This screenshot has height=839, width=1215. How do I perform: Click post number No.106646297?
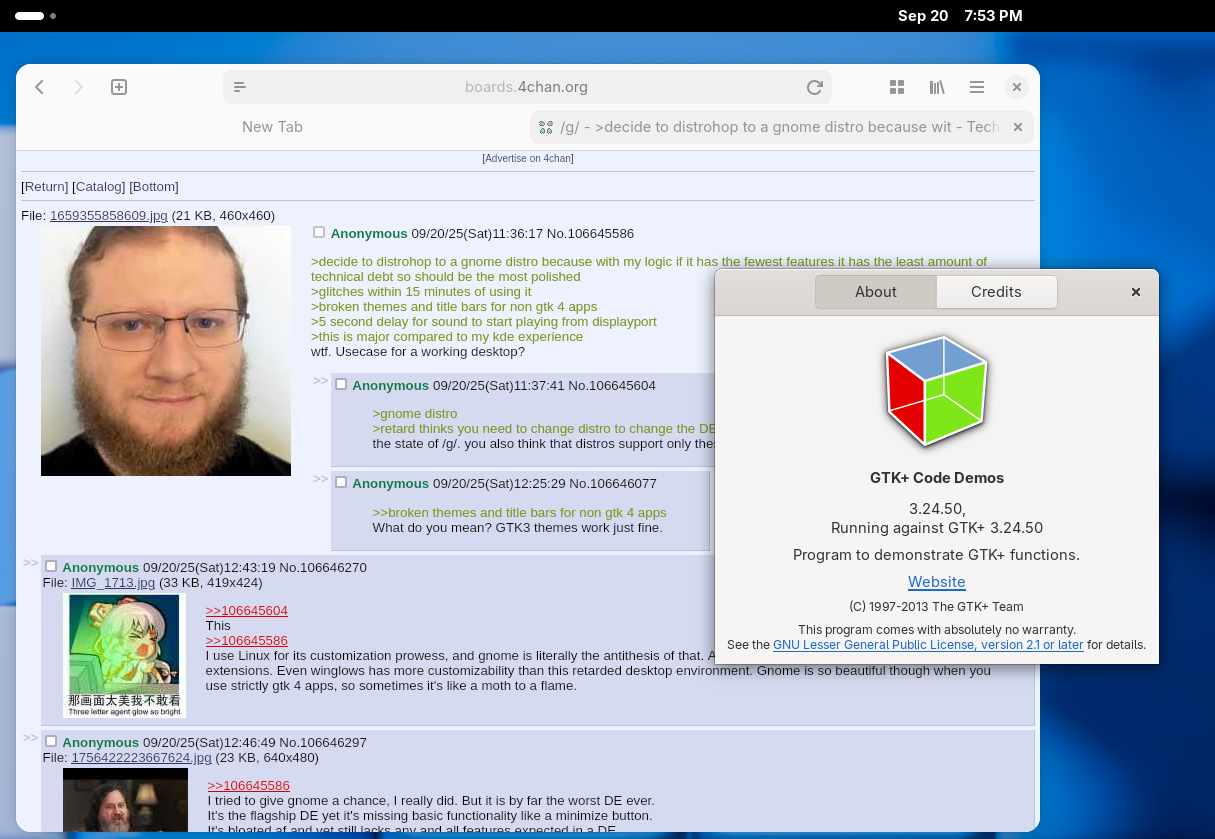(323, 743)
